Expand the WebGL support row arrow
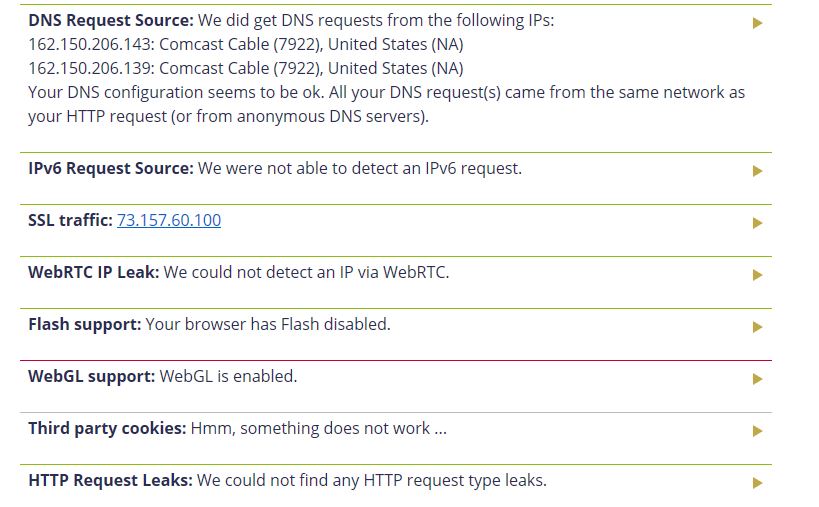The height and width of the screenshot is (507, 819). pyautogui.click(x=757, y=379)
